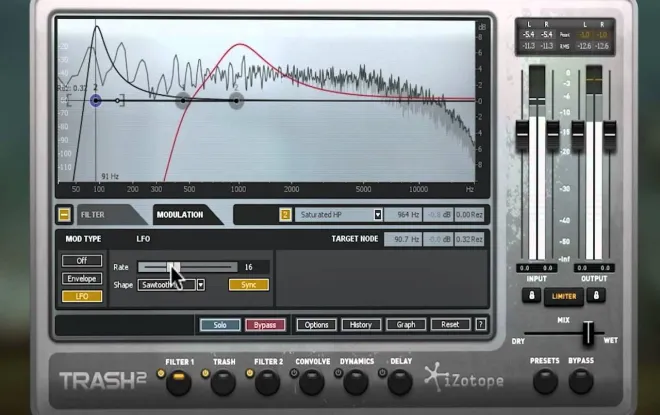This screenshot has height=415, width=660.
Task: Click the 0.00 Rez resonance field
Action: click(469, 215)
